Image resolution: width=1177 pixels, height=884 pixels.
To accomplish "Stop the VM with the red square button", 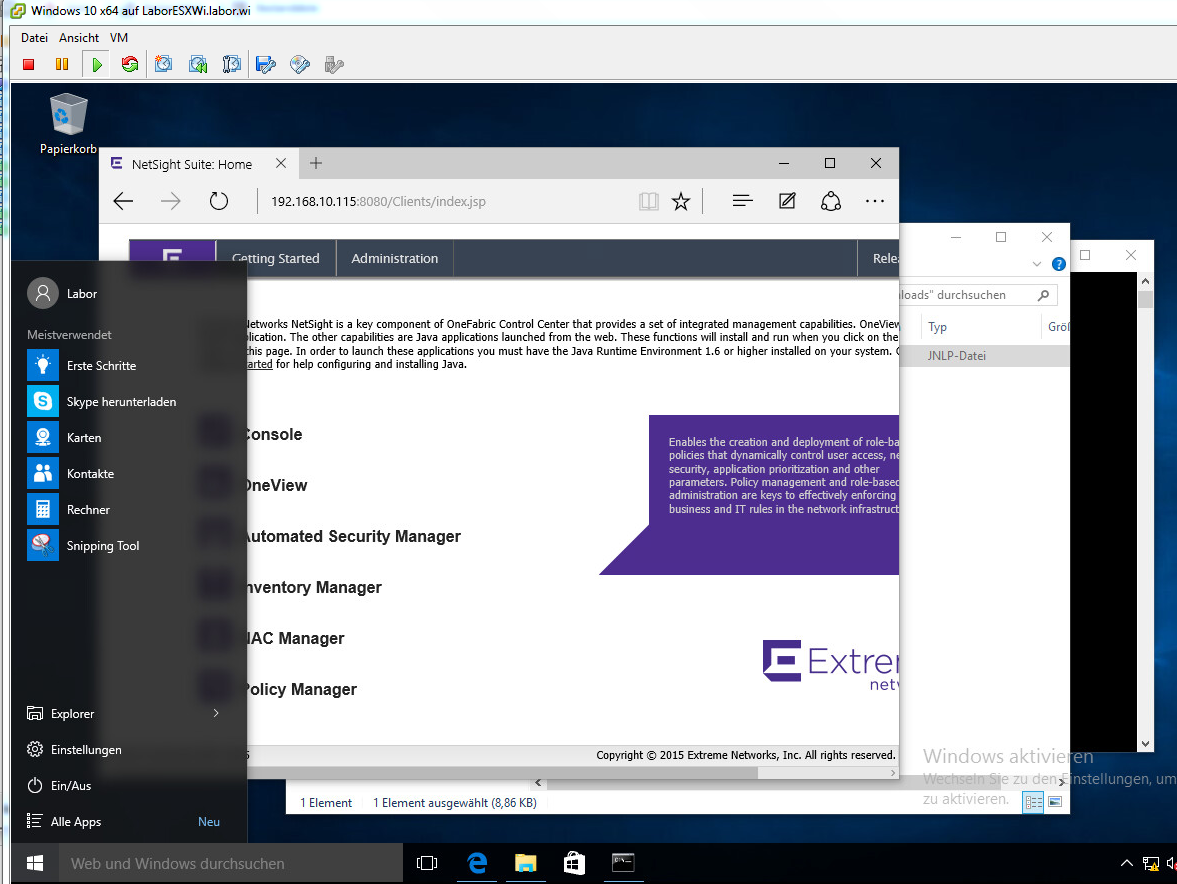I will pos(29,65).
